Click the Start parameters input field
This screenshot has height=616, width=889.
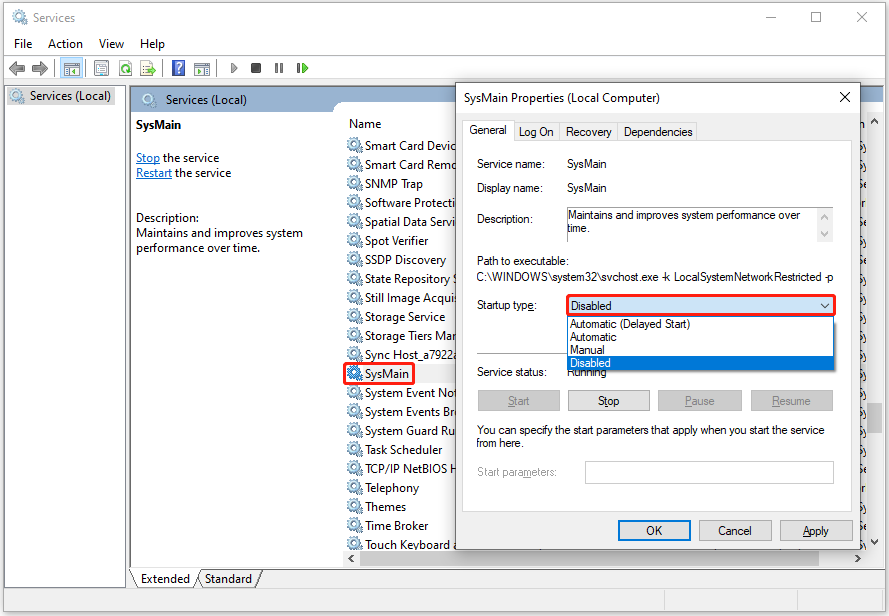(709, 472)
